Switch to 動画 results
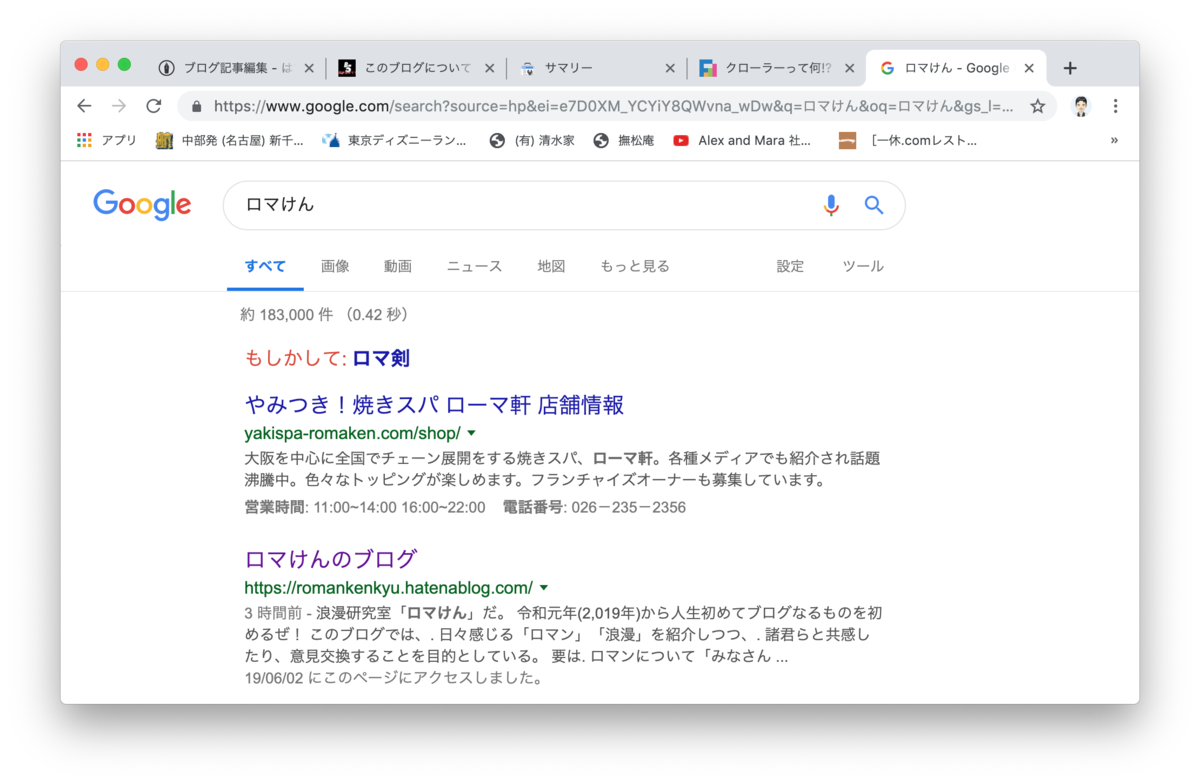The image size is (1200, 784). [398, 266]
